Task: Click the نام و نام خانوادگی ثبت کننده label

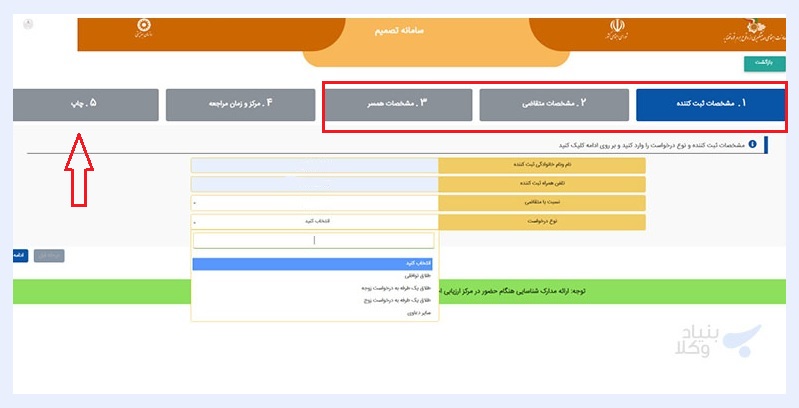Action: tap(542, 165)
